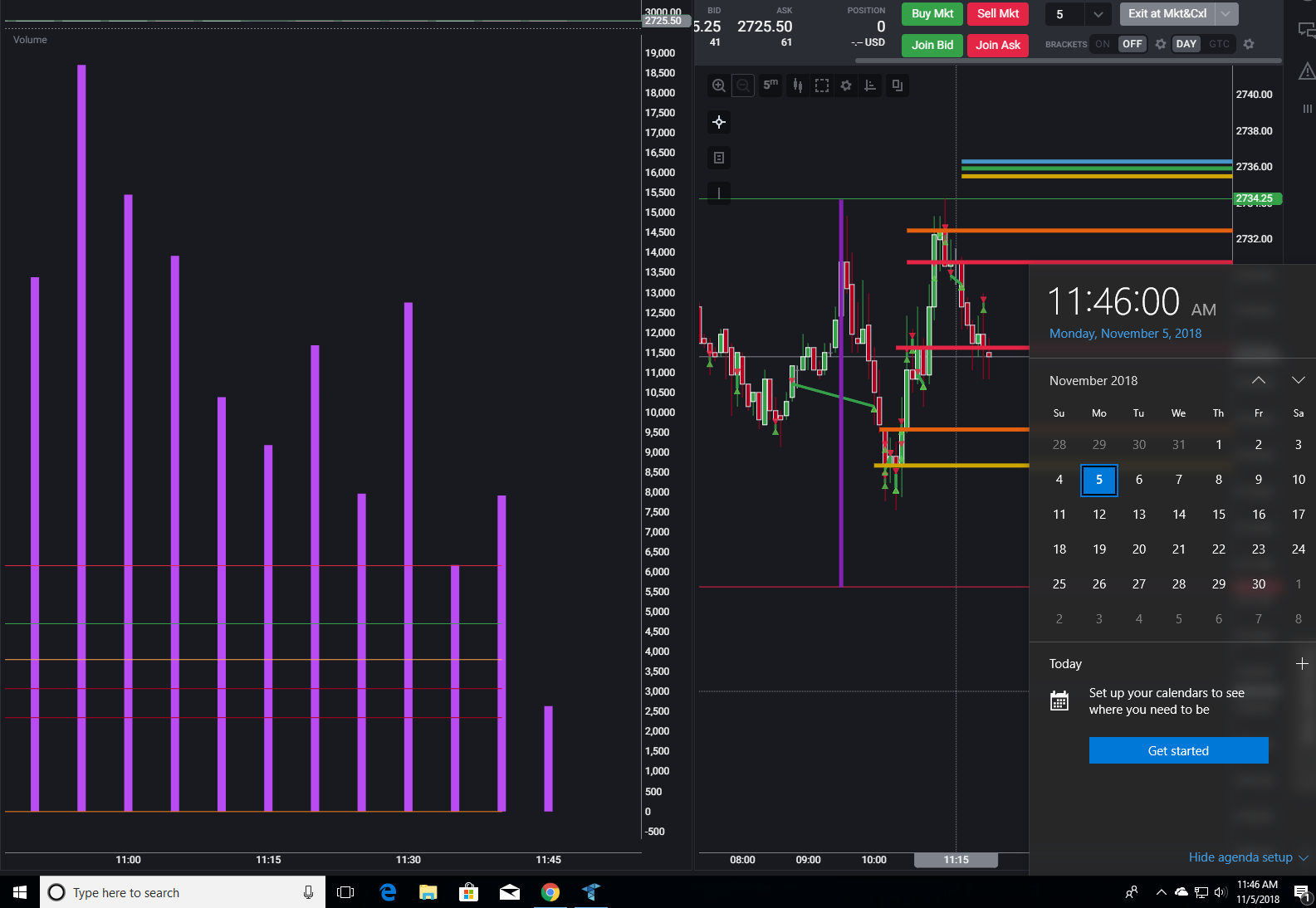The width and height of the screenshot is (1316, 908).
Task: Click the November 2018 month header
Action: tap(1093, 381)
